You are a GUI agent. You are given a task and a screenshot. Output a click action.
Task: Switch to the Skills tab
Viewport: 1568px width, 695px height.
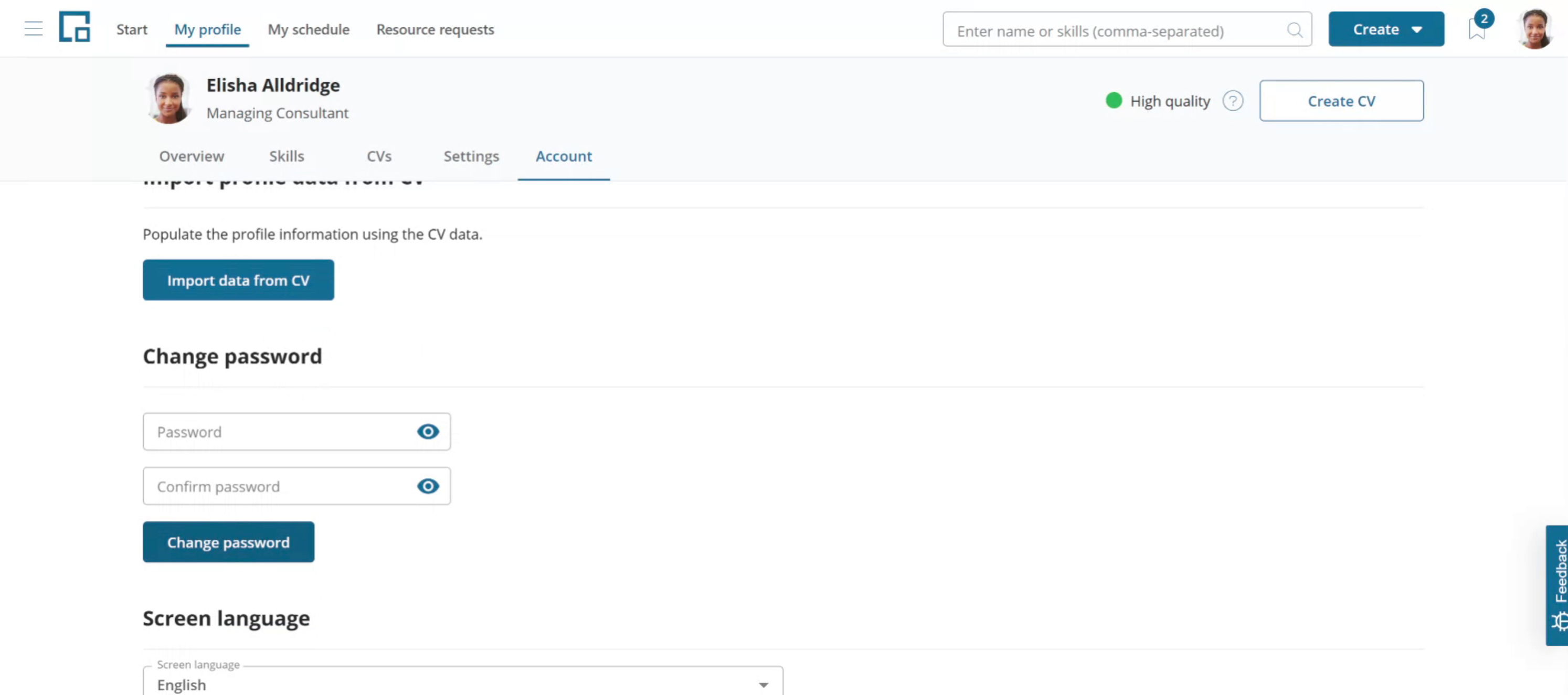pos(286,156)
